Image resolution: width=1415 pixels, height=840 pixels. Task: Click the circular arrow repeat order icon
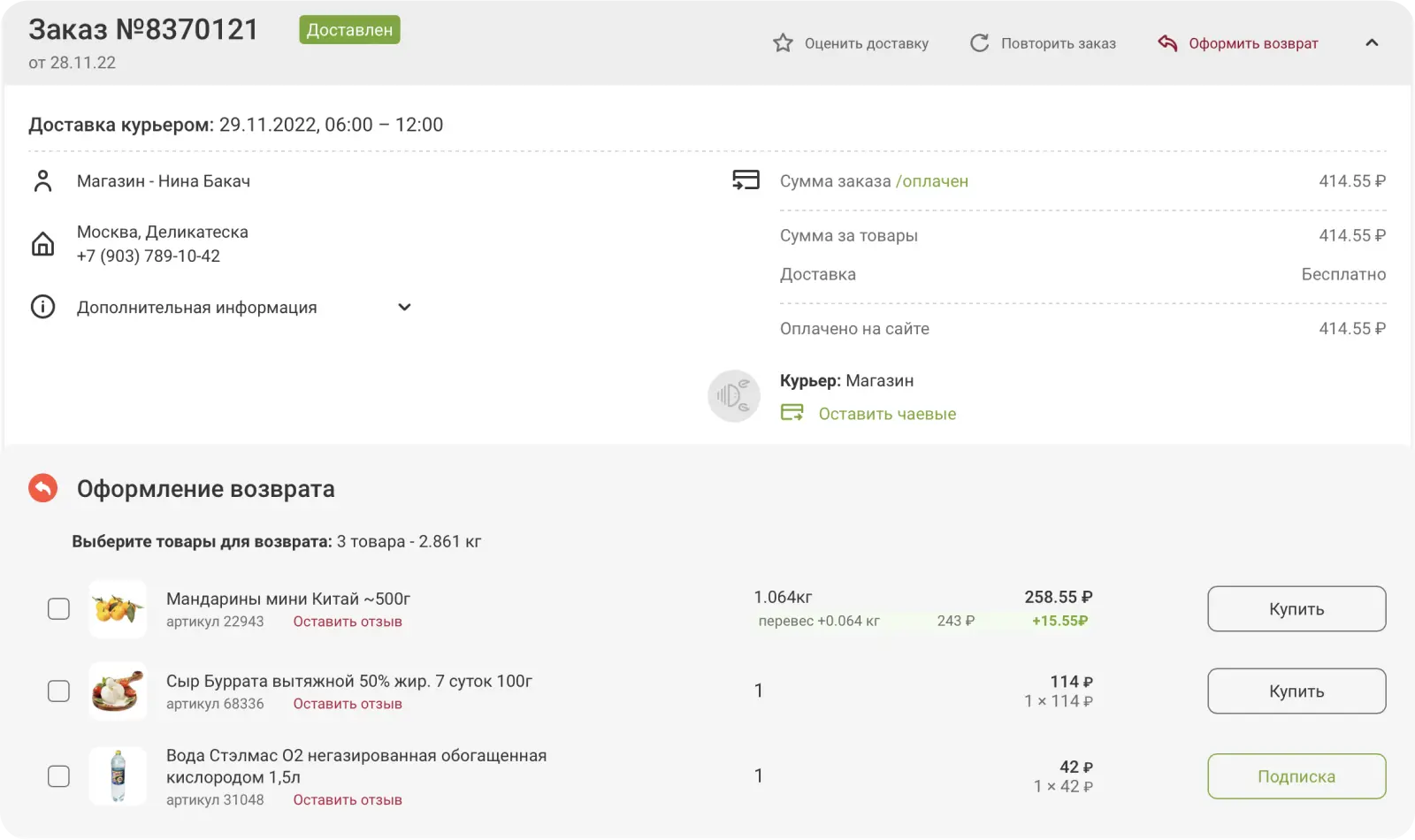(x=979, y=43)
